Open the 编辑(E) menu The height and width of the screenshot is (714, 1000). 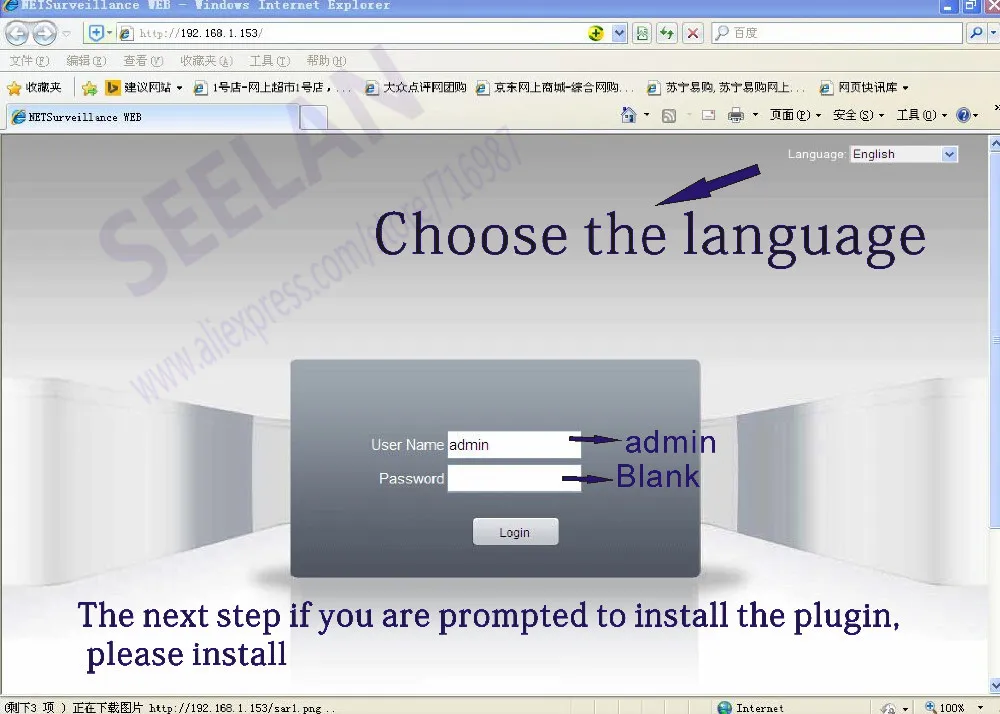pyautogui.click(x=86, y=61)
